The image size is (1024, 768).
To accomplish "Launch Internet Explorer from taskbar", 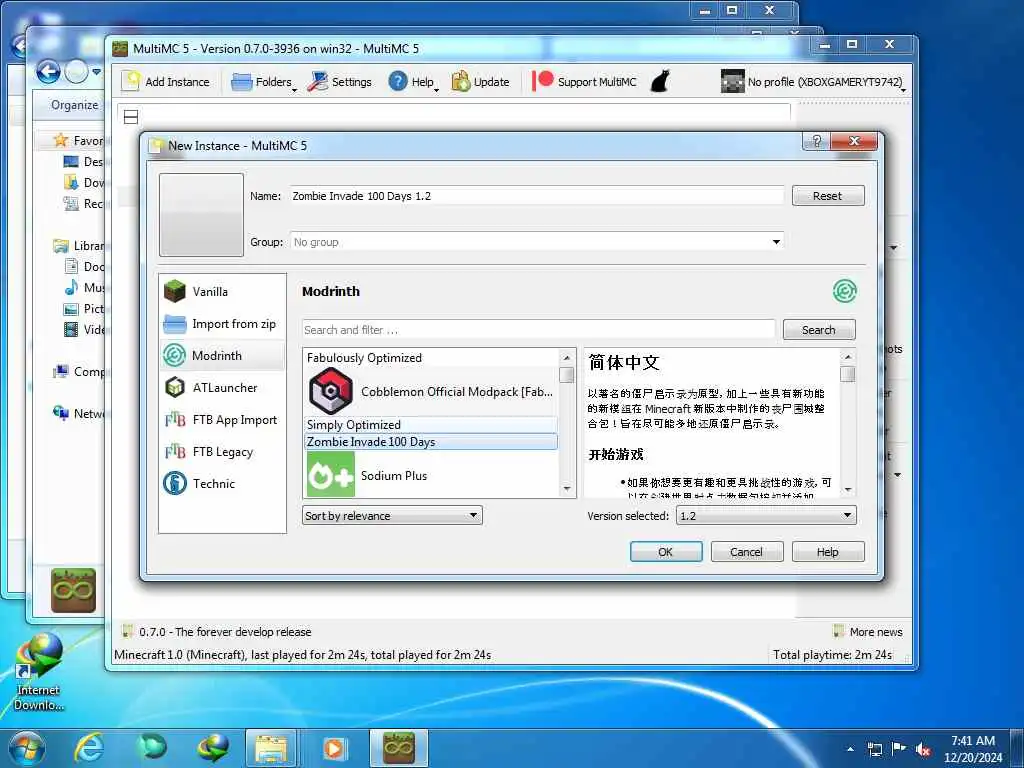I will coord(89,748).
